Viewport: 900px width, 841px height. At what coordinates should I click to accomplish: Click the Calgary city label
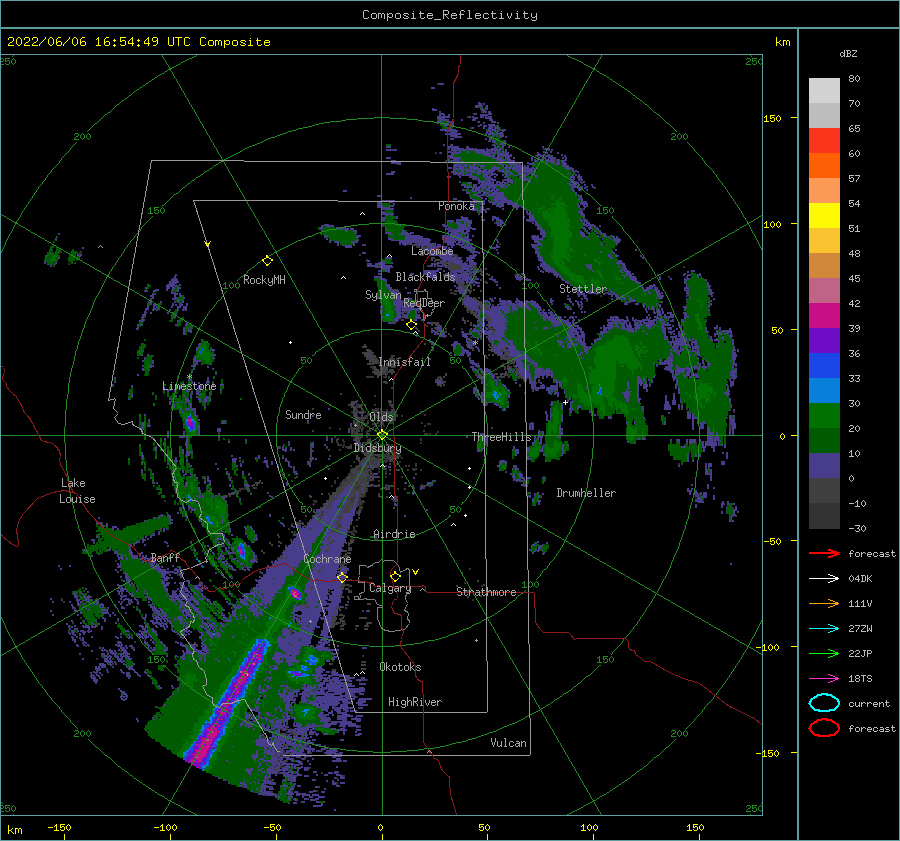[x=390, y=588]
